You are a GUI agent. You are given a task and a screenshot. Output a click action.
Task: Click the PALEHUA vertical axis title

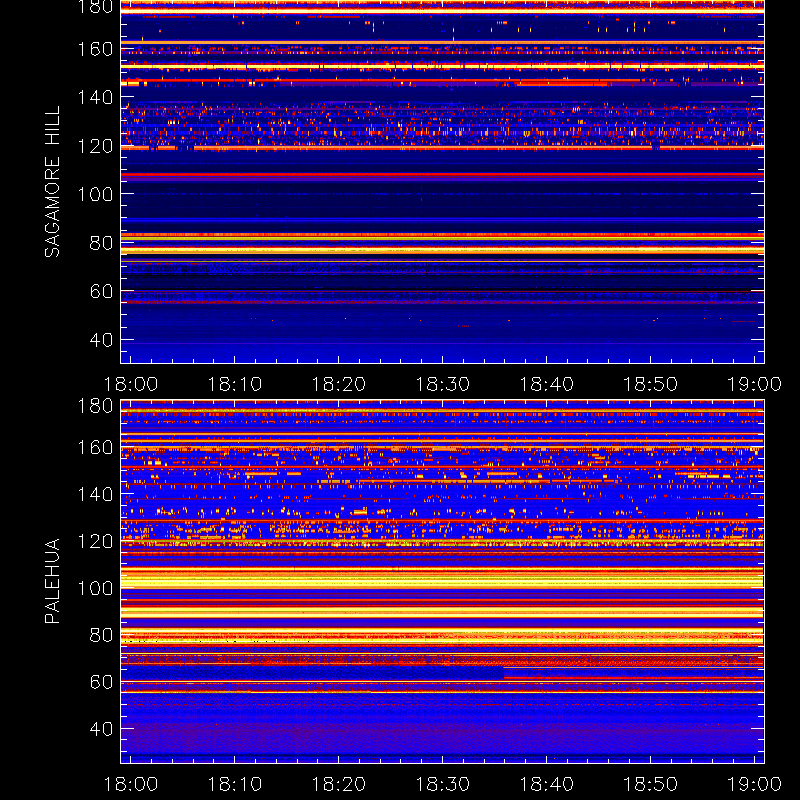click(x=53, y=581)
